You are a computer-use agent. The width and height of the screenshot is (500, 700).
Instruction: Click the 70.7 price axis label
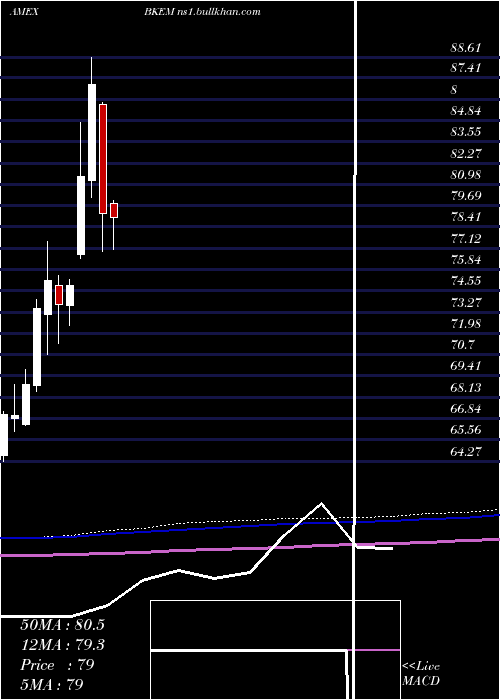[462, 345]
